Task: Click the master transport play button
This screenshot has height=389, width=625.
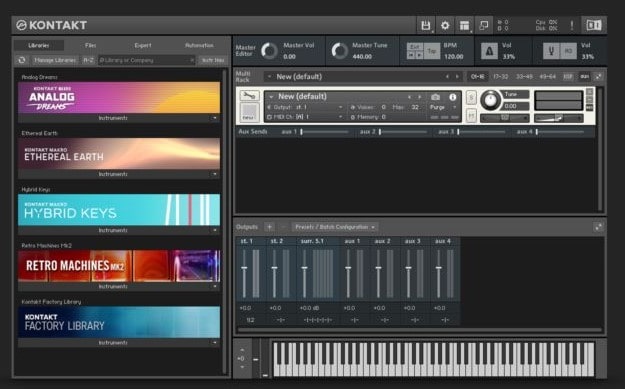Action: (419, 55)
